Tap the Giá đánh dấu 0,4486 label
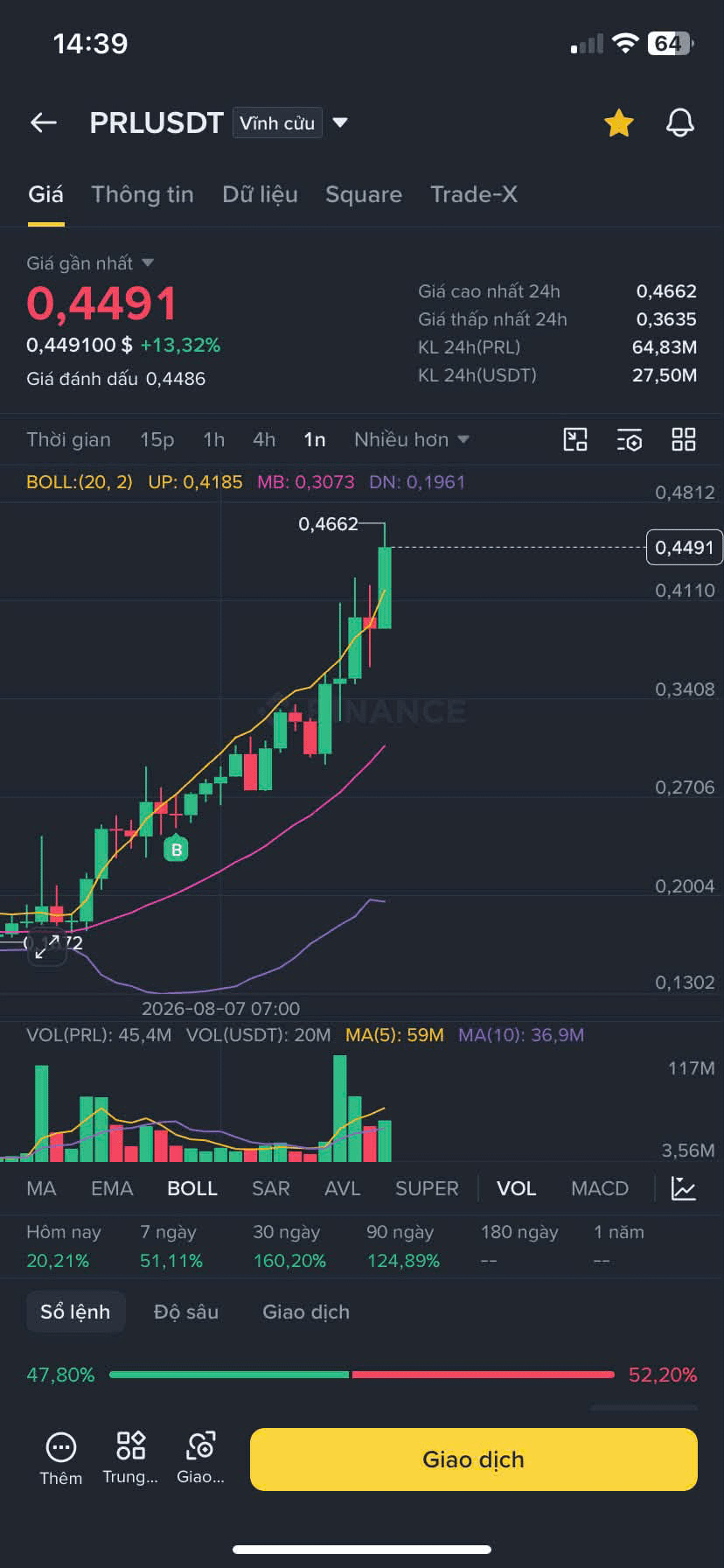724x1568 pixels. (115, 379)
